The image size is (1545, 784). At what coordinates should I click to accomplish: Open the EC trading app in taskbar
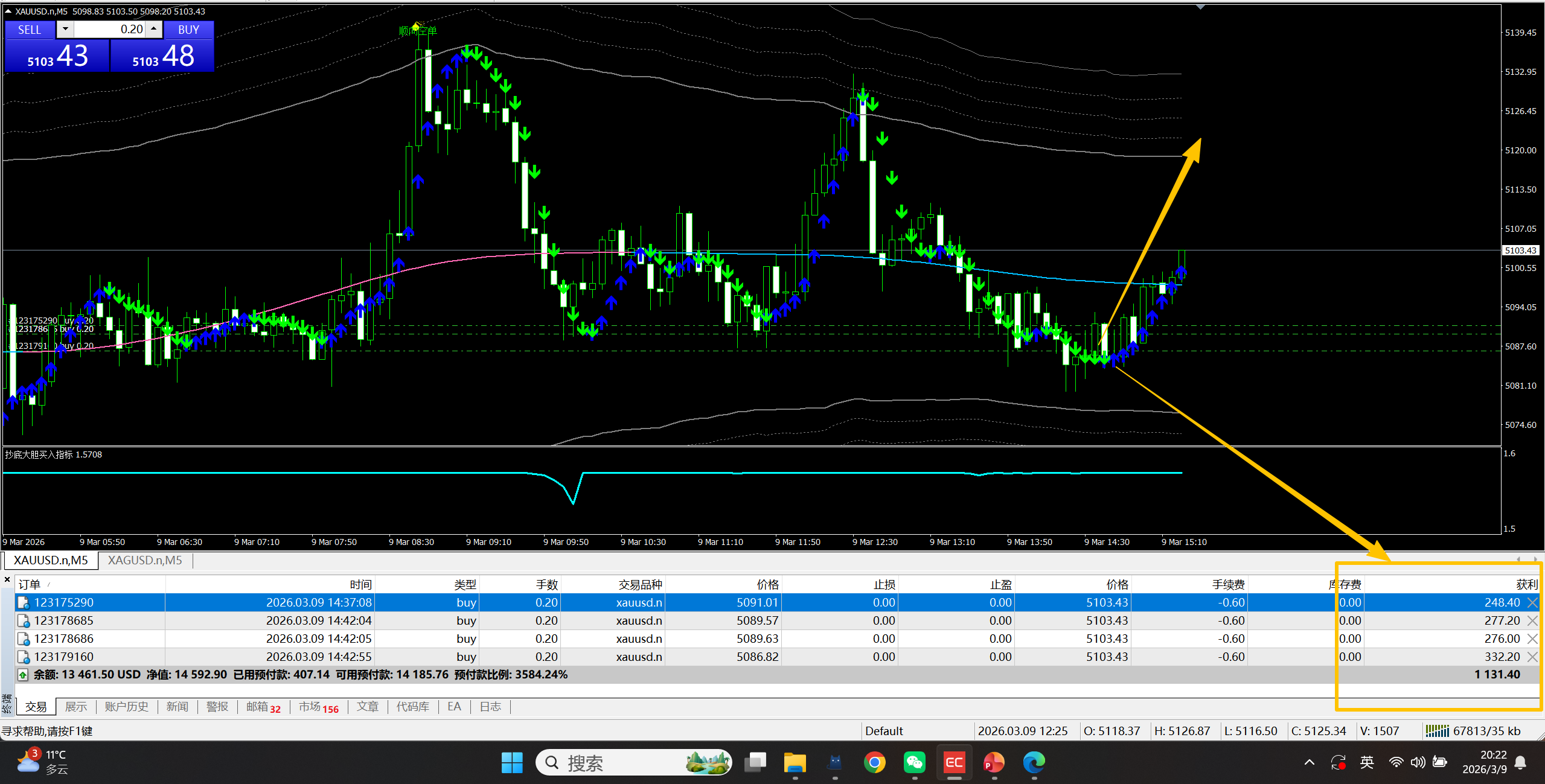(x=954, y=763)
